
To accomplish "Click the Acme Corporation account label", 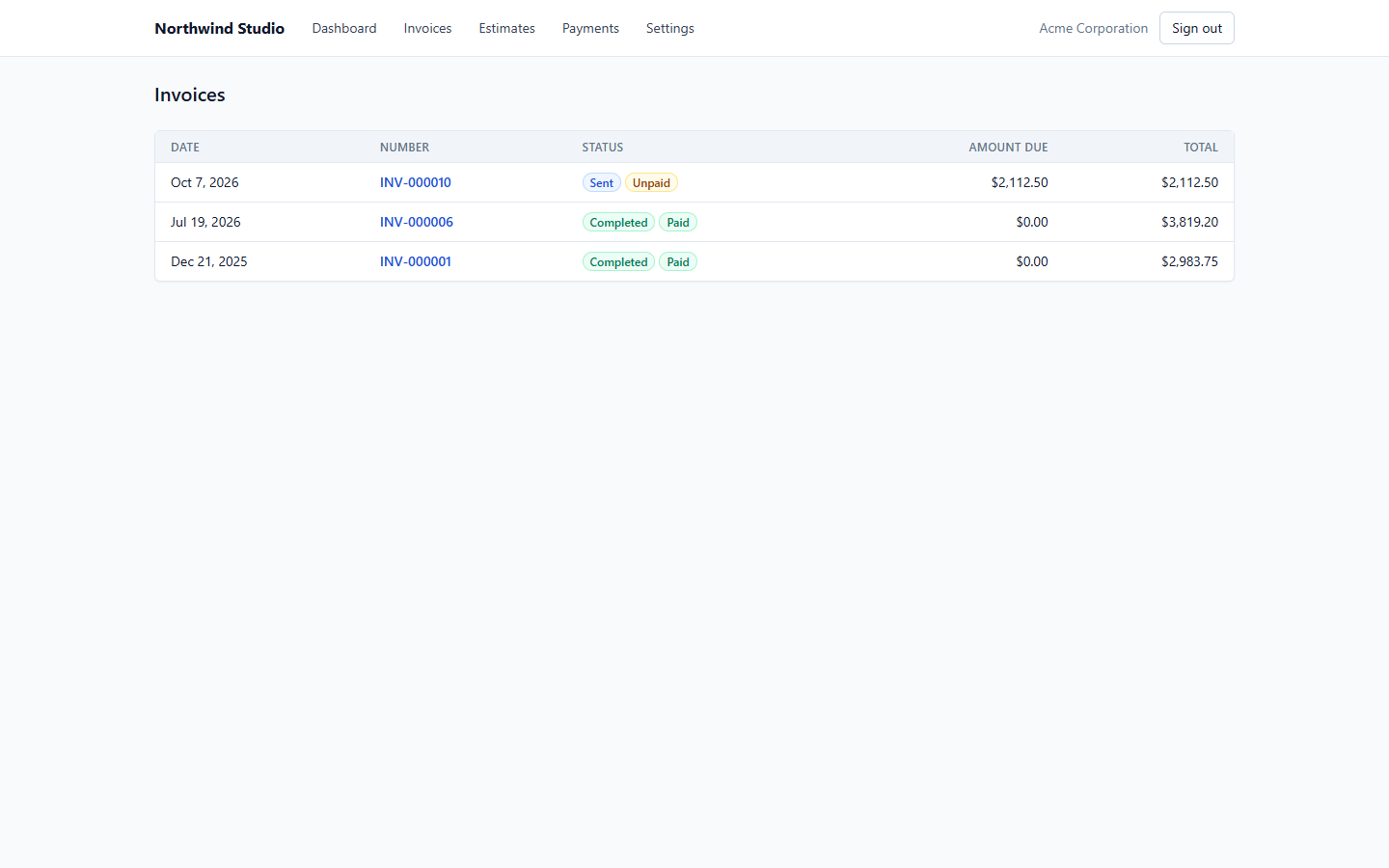I will coord(1093,28).
